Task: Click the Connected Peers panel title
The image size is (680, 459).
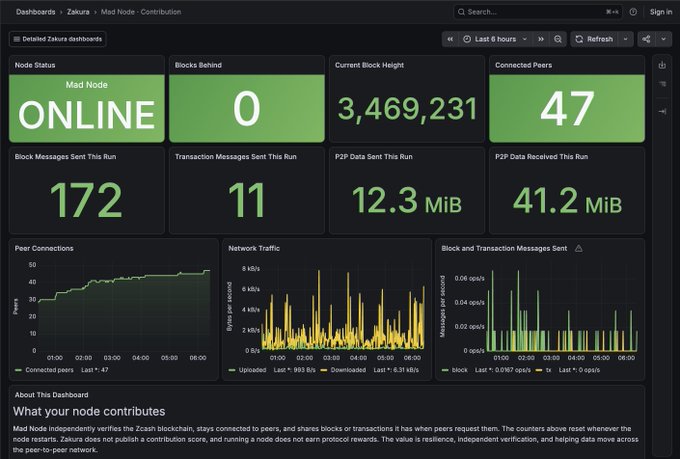Action: pyautogui.click(x=523, y=65)
